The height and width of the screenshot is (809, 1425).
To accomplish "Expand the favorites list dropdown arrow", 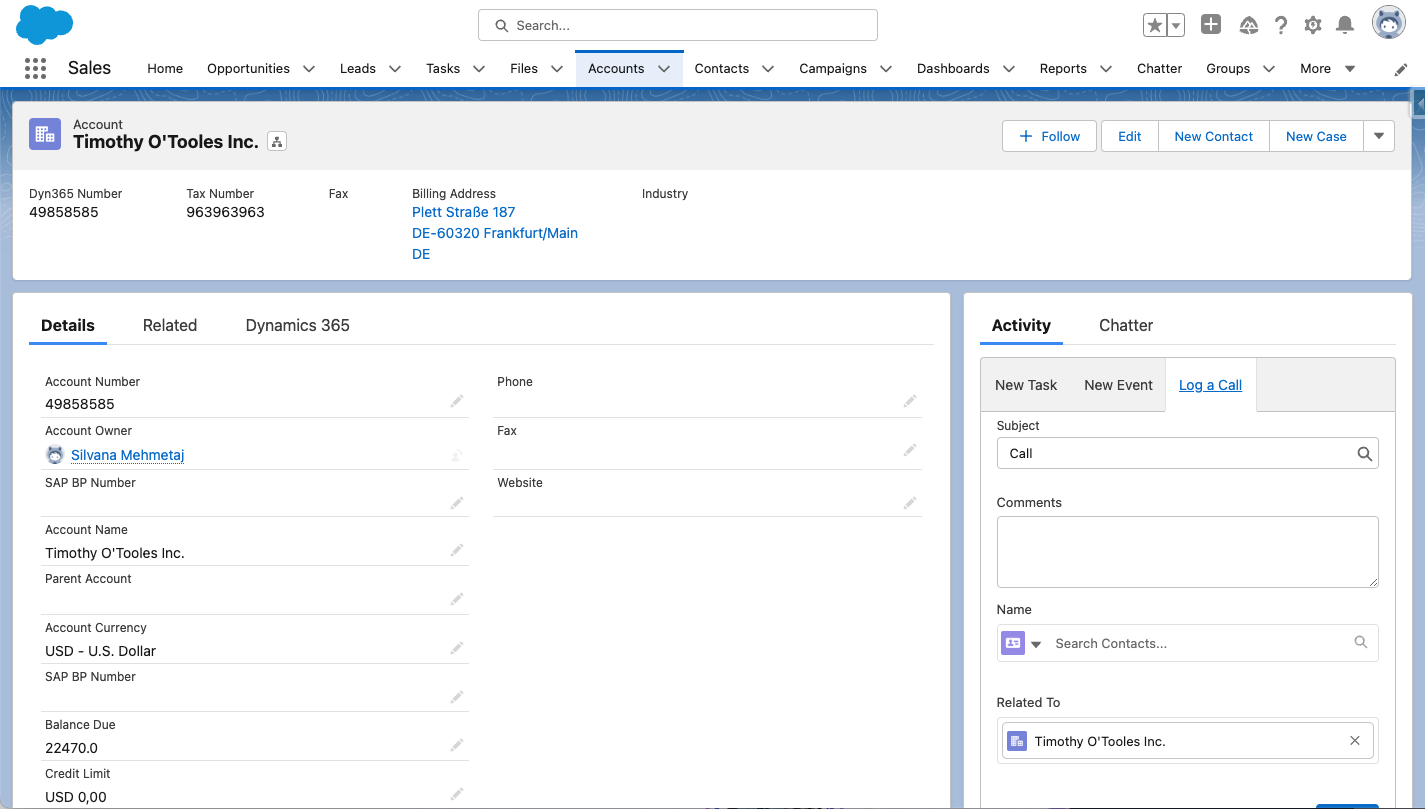I will pyautogui.click(x=1176, y=25).
